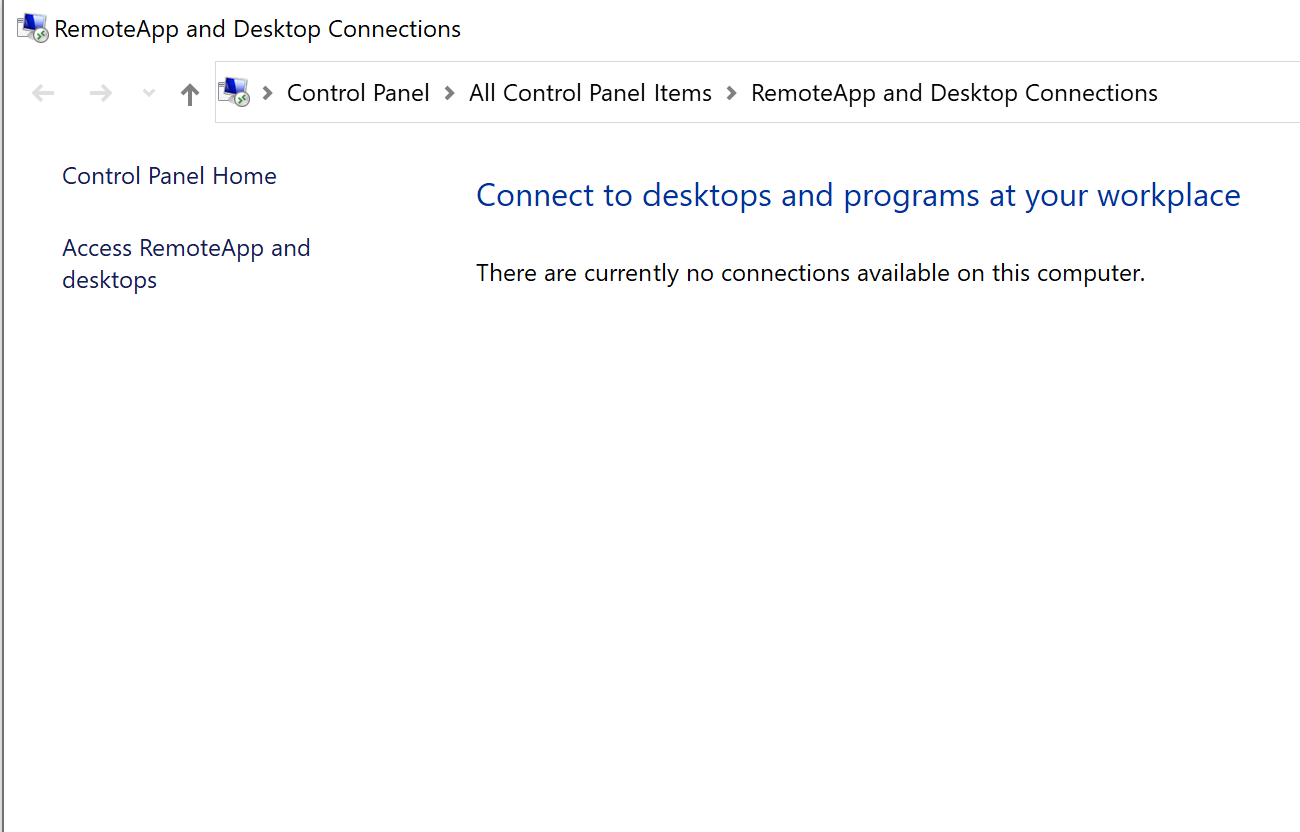Open the recent locations dropdown arrow
The height and width of the screenshot is (832, 1300).
[x=149, y=93]
